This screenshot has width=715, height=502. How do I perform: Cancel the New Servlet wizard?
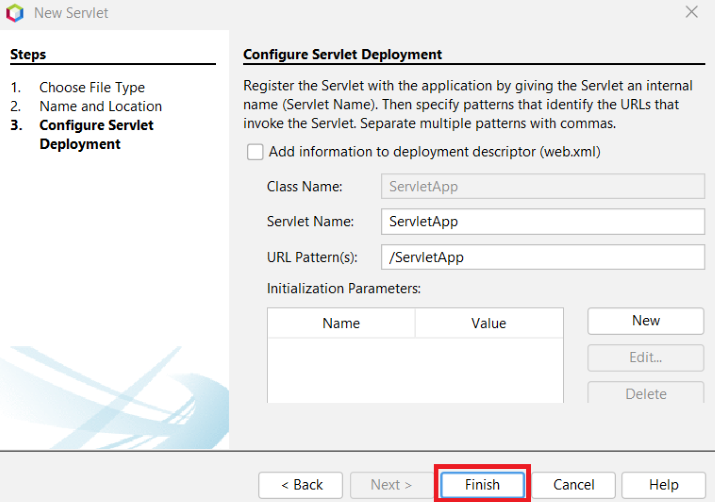pyautogui.click(x=574, y=485)
